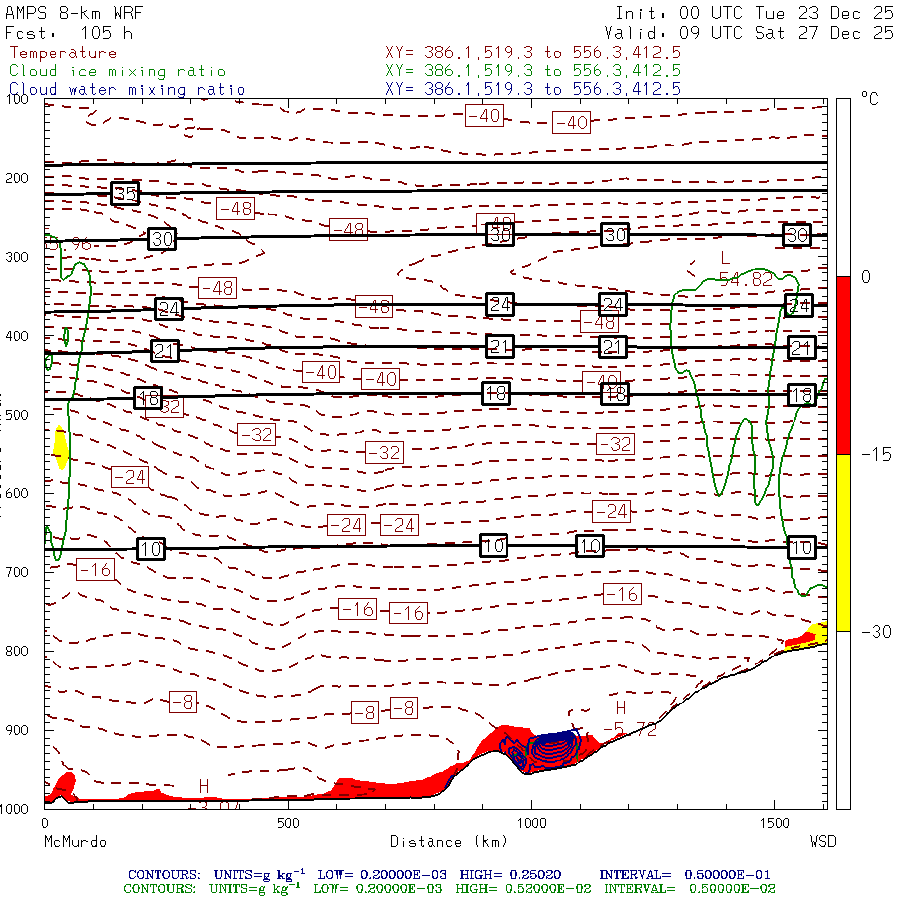Viewport: 900px width, 900px height.
Task: Select the "AMPS 8-km WRF" title text
Action: click(x=74, y=13)
